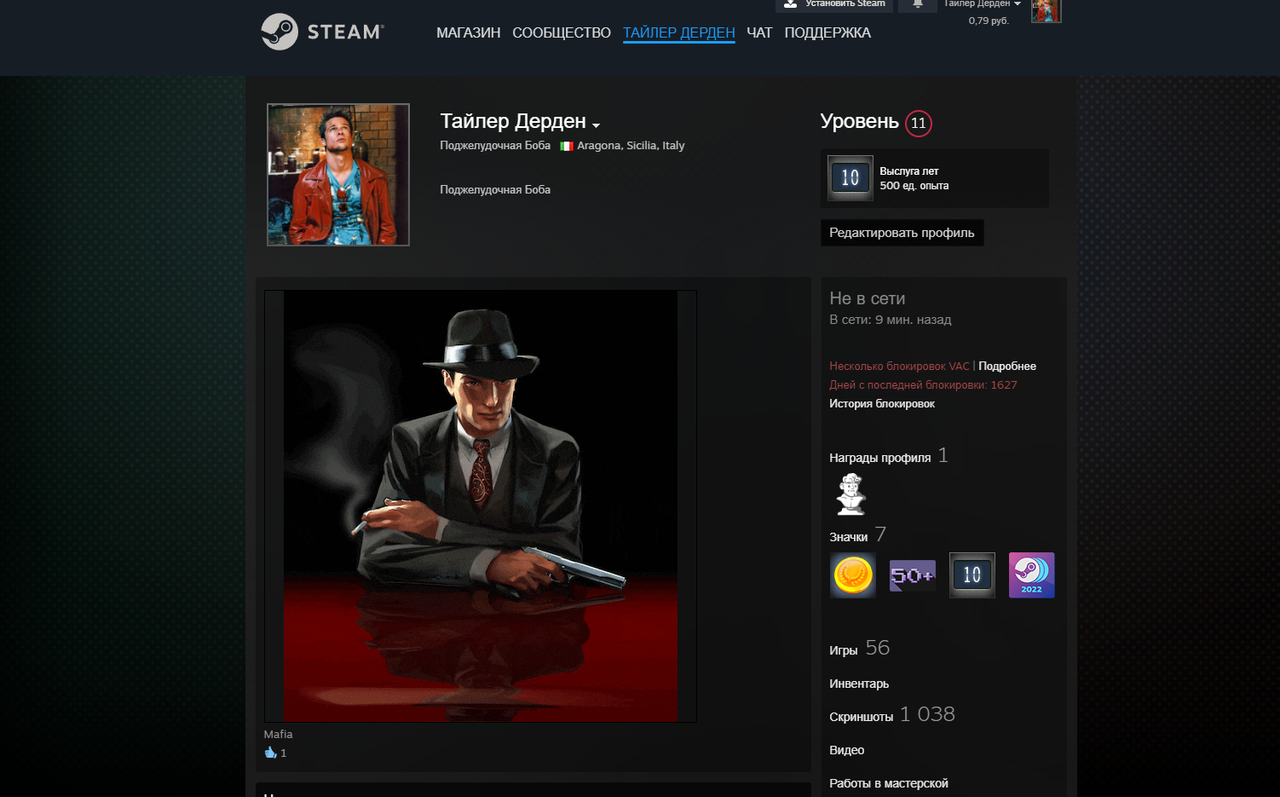Open the Игры 56 link
This screenshot has width=1280, height=797.
coord(859,649)
